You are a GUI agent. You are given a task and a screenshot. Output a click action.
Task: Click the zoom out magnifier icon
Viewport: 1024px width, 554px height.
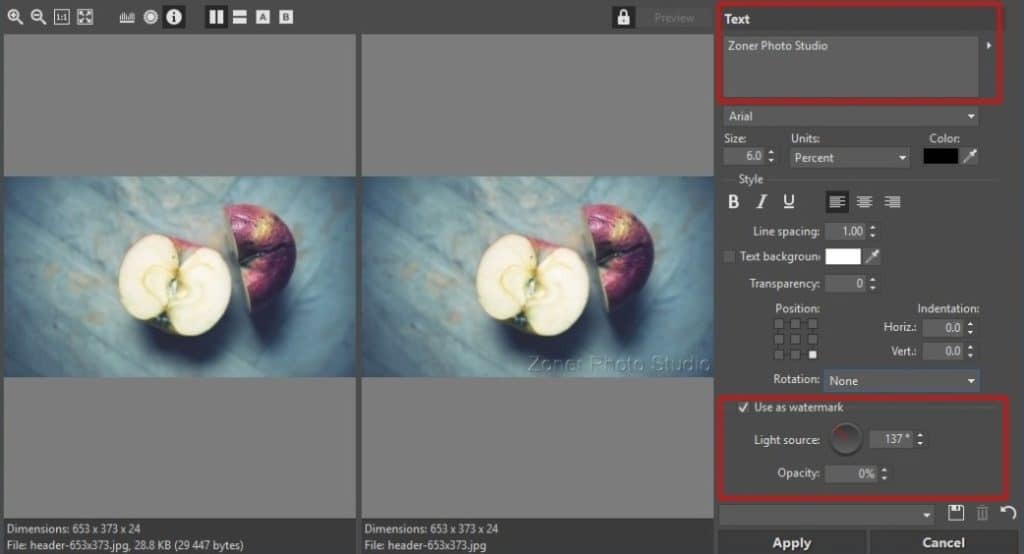coord(38,17)
